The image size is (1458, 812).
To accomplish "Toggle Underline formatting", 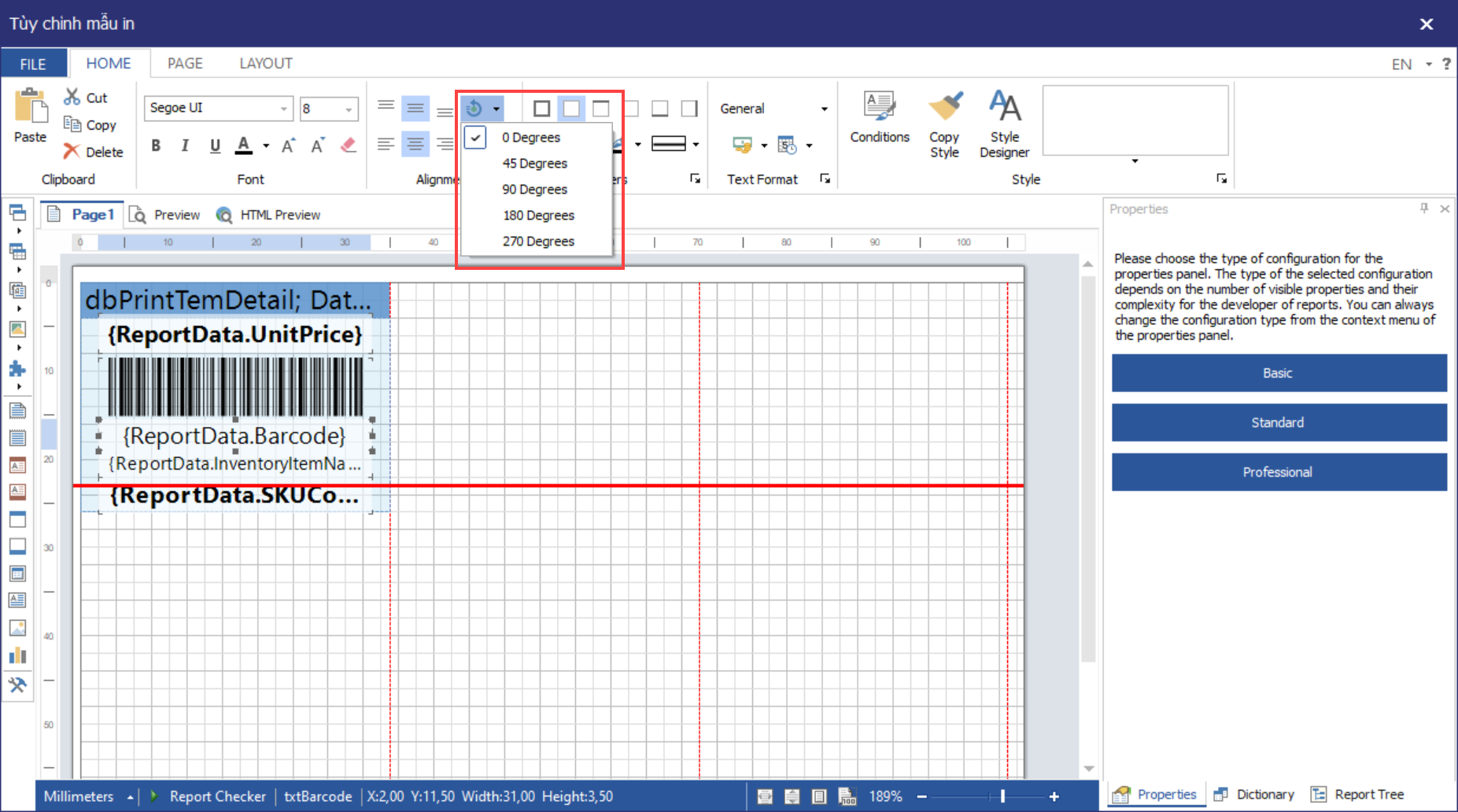I will click(x=215, y=146).
